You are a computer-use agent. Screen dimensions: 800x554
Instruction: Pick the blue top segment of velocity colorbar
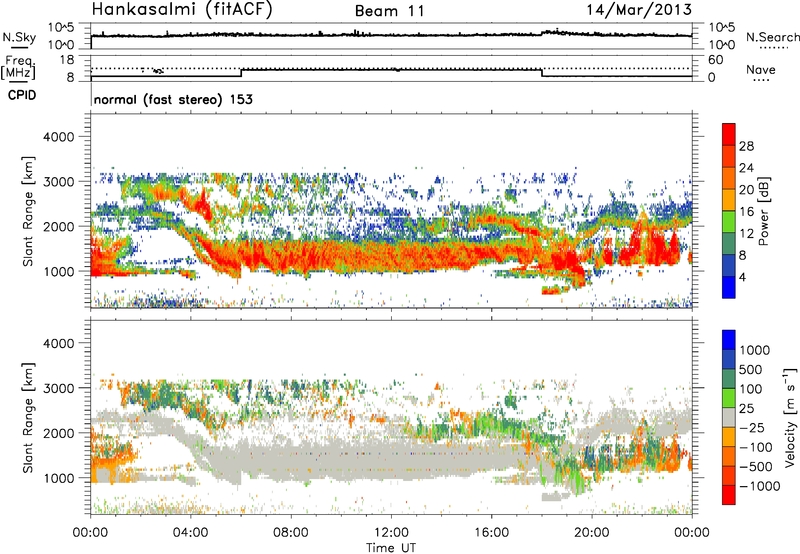click(x=729, y=340)
